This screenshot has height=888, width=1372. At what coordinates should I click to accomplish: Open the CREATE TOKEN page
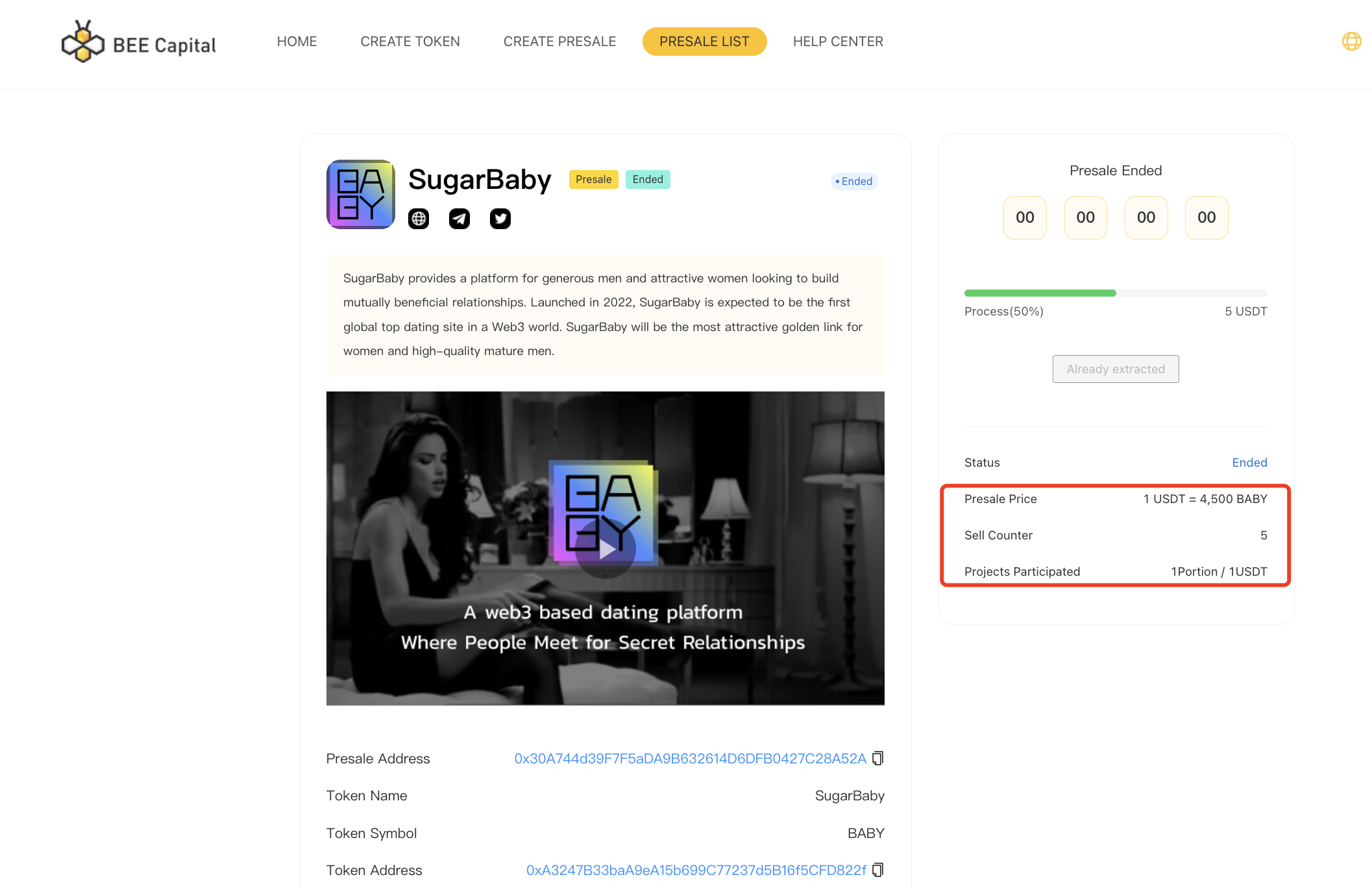(410, 42)
